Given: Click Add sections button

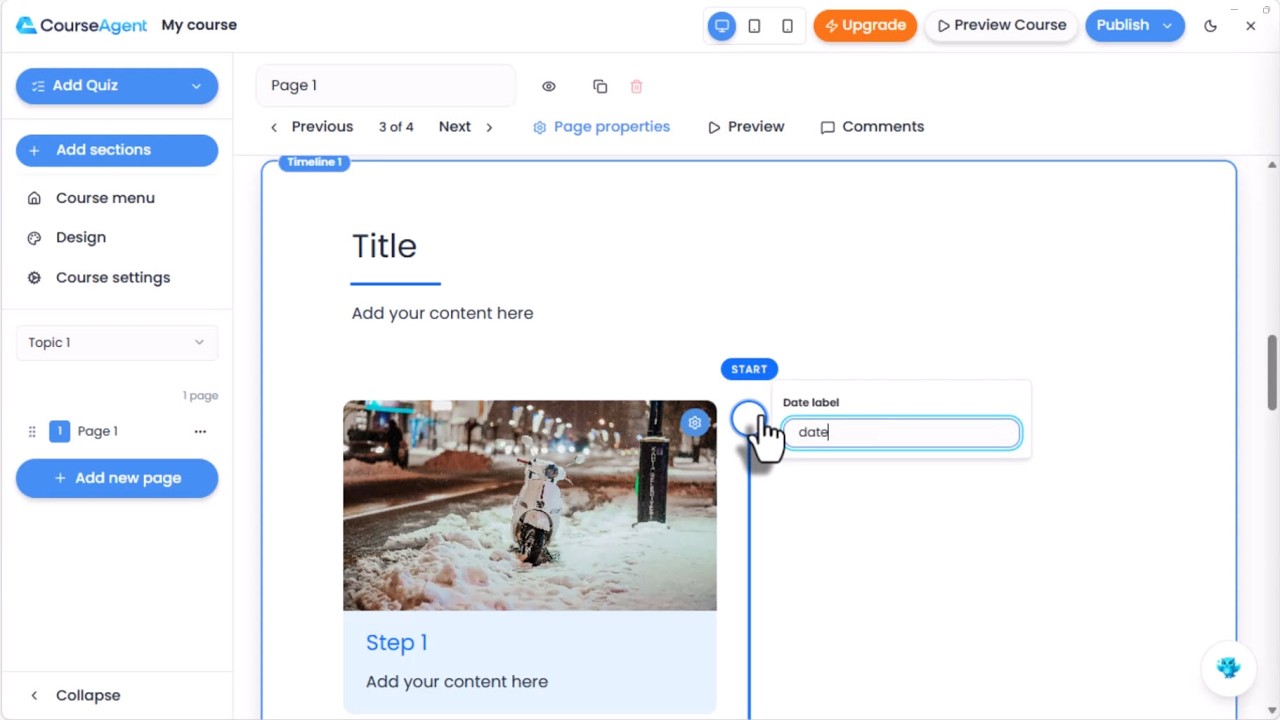Looking at the screenshot, I should tap(117, 150).
